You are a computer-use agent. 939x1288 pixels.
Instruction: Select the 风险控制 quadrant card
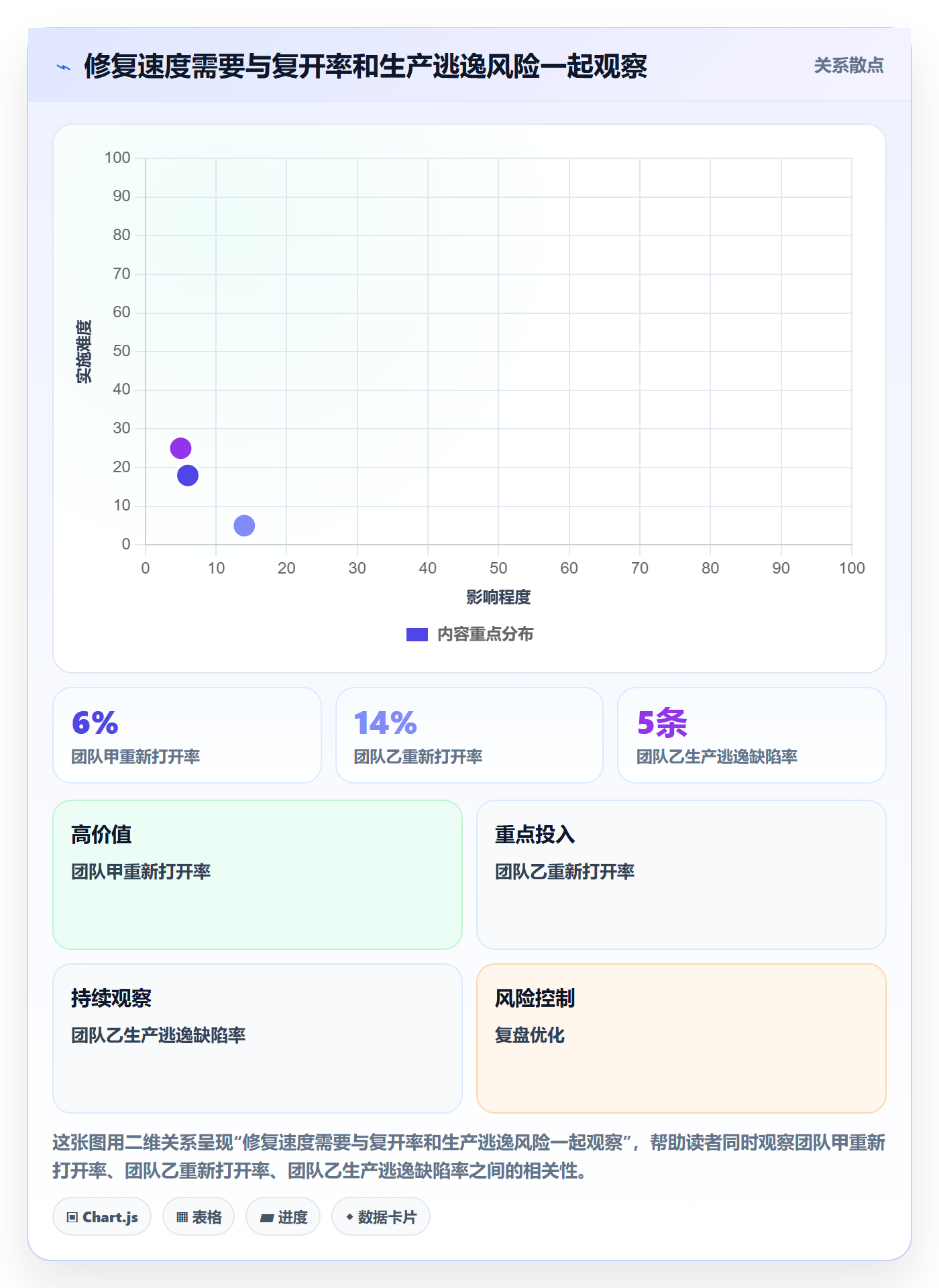pos(681,1038)
